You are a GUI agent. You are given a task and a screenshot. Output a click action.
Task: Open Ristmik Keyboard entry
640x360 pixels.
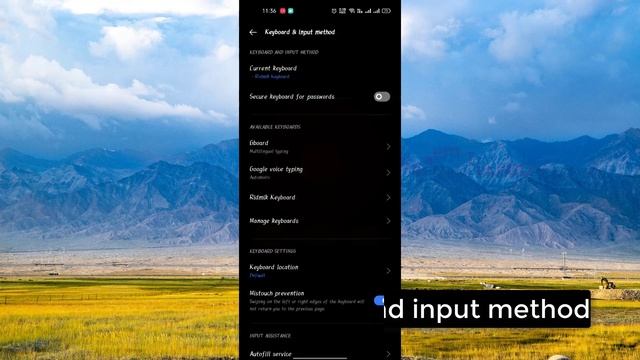[320, 198]
